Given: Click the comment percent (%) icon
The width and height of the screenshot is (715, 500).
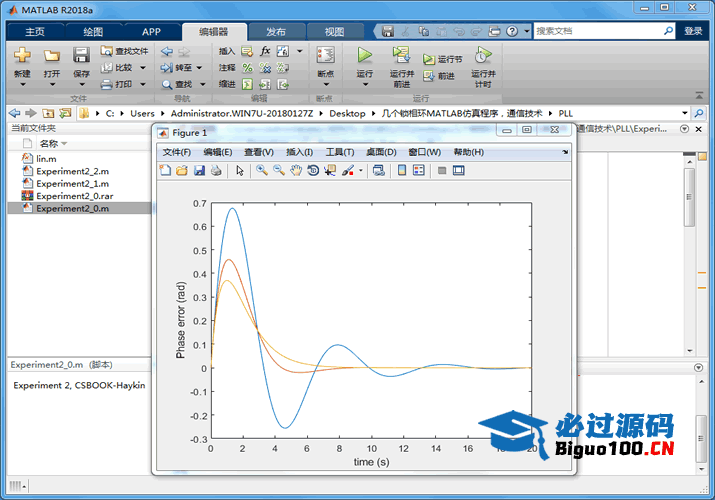Looking at the screenshot, I should click(x=247, y=68).
